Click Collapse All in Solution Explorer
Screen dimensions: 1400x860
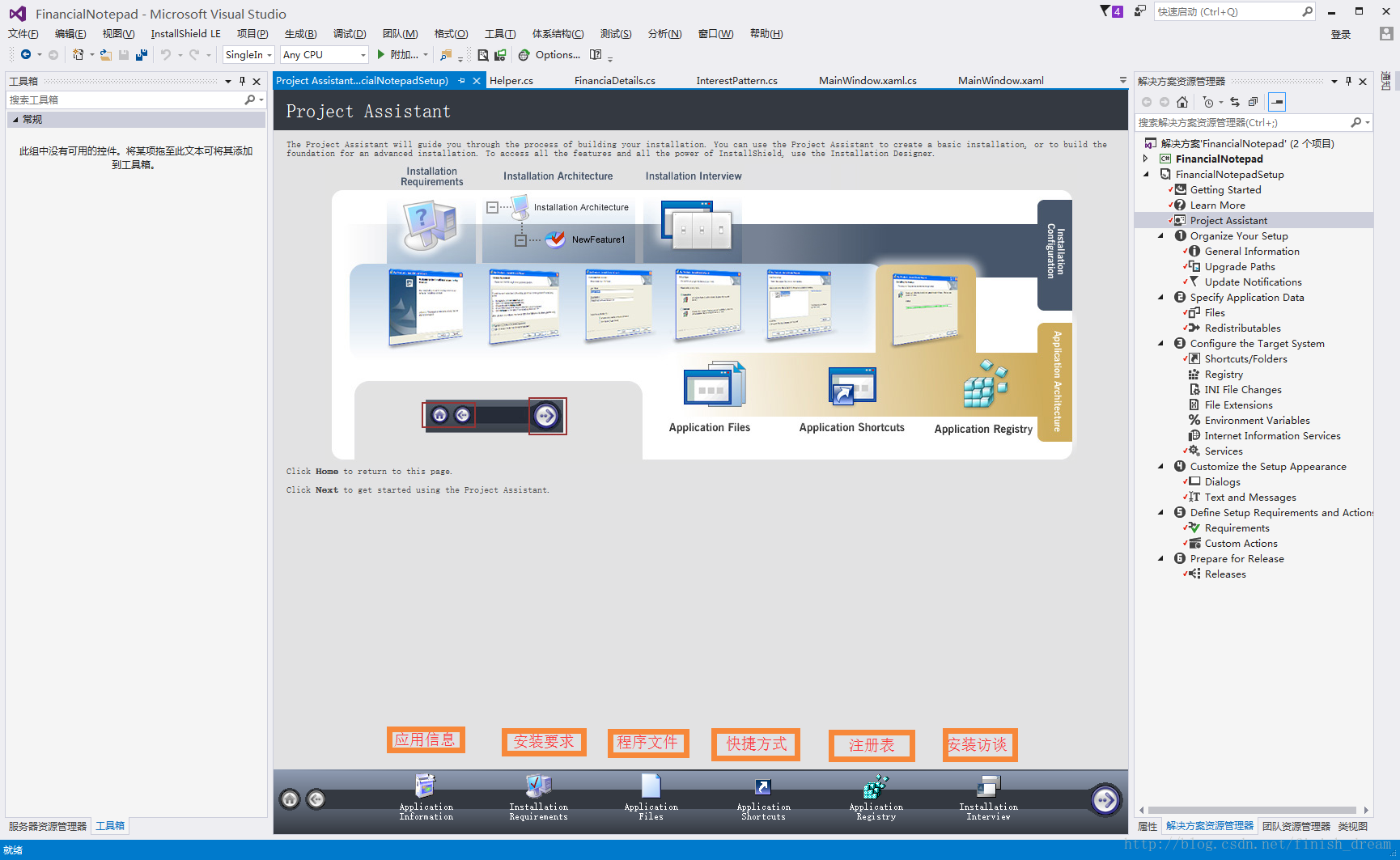1253,102
